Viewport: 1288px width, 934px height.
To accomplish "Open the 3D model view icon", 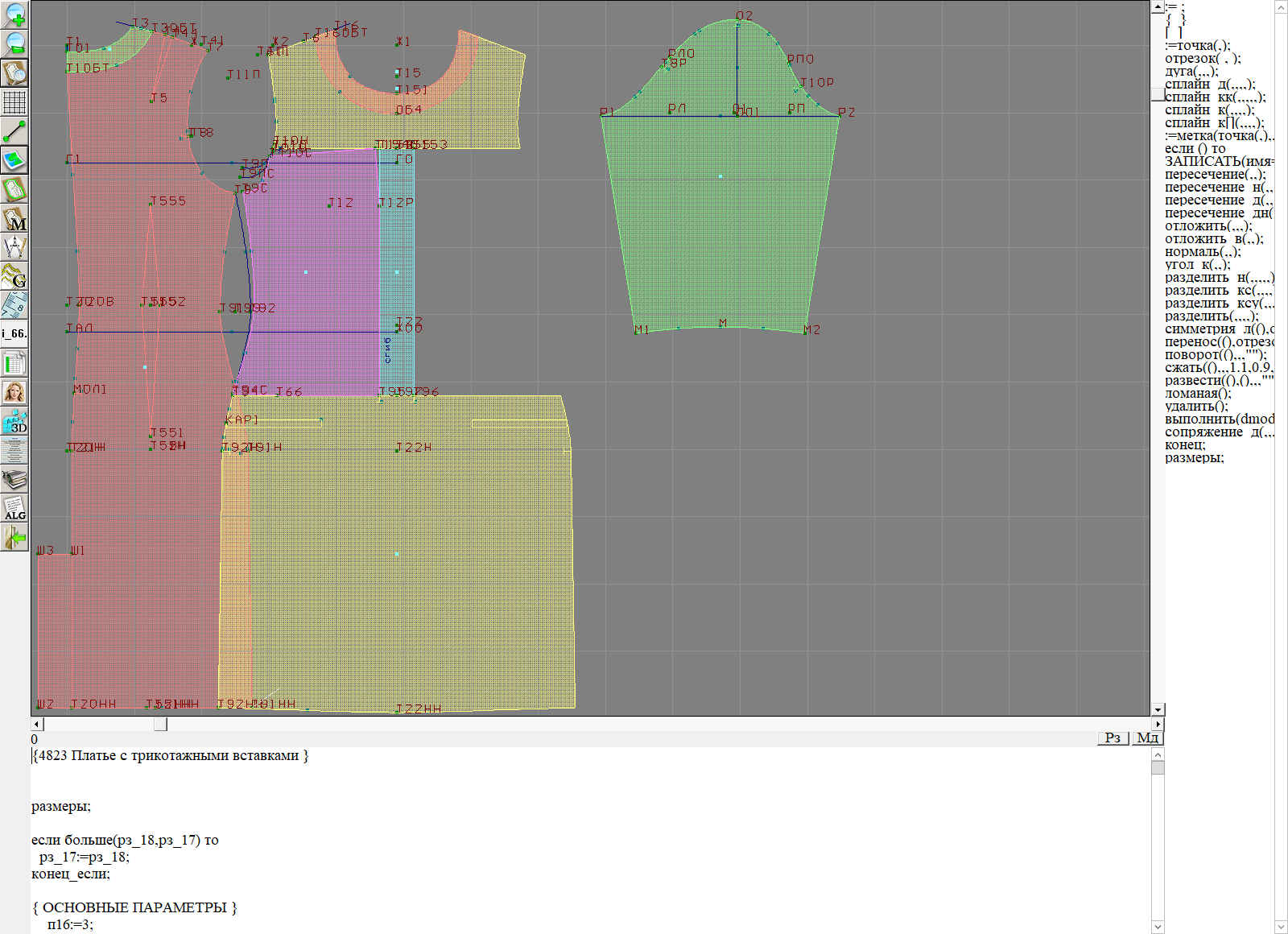I will (14, 421).
